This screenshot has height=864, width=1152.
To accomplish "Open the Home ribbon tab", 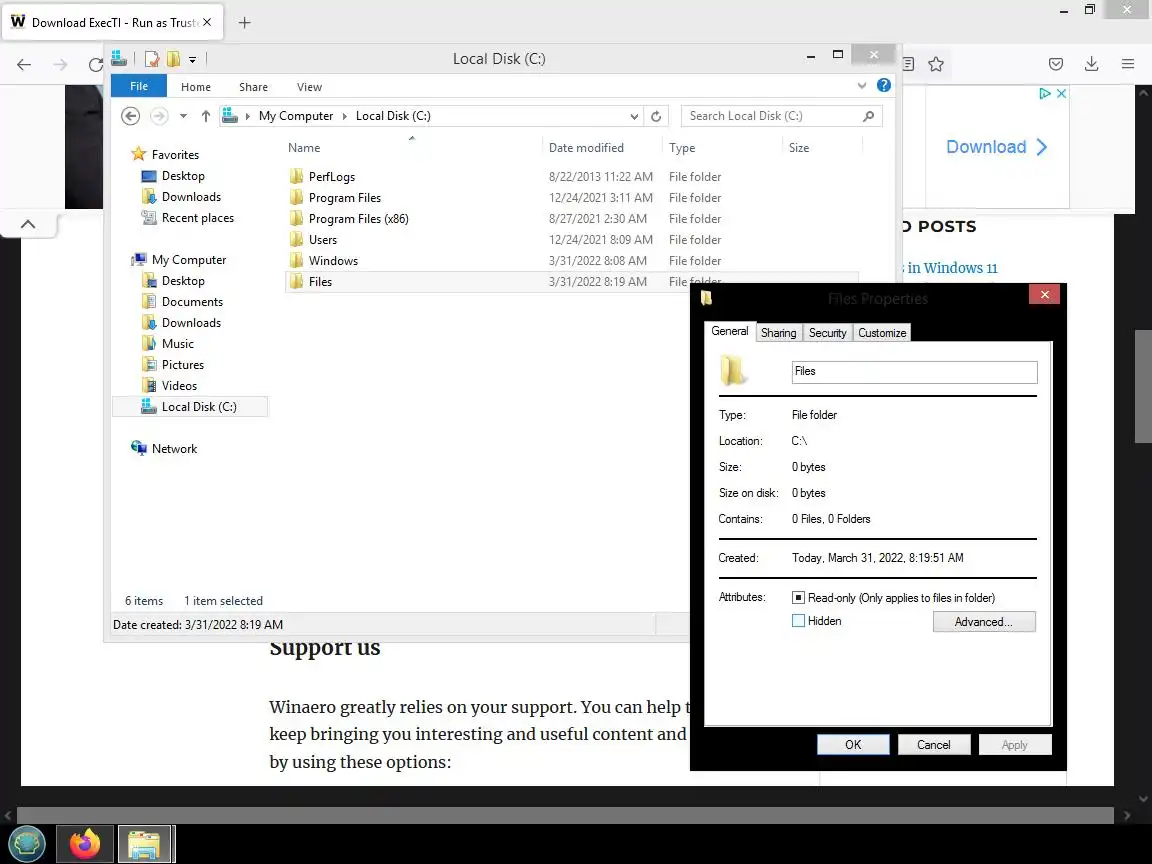I will (x=196, y=87).
